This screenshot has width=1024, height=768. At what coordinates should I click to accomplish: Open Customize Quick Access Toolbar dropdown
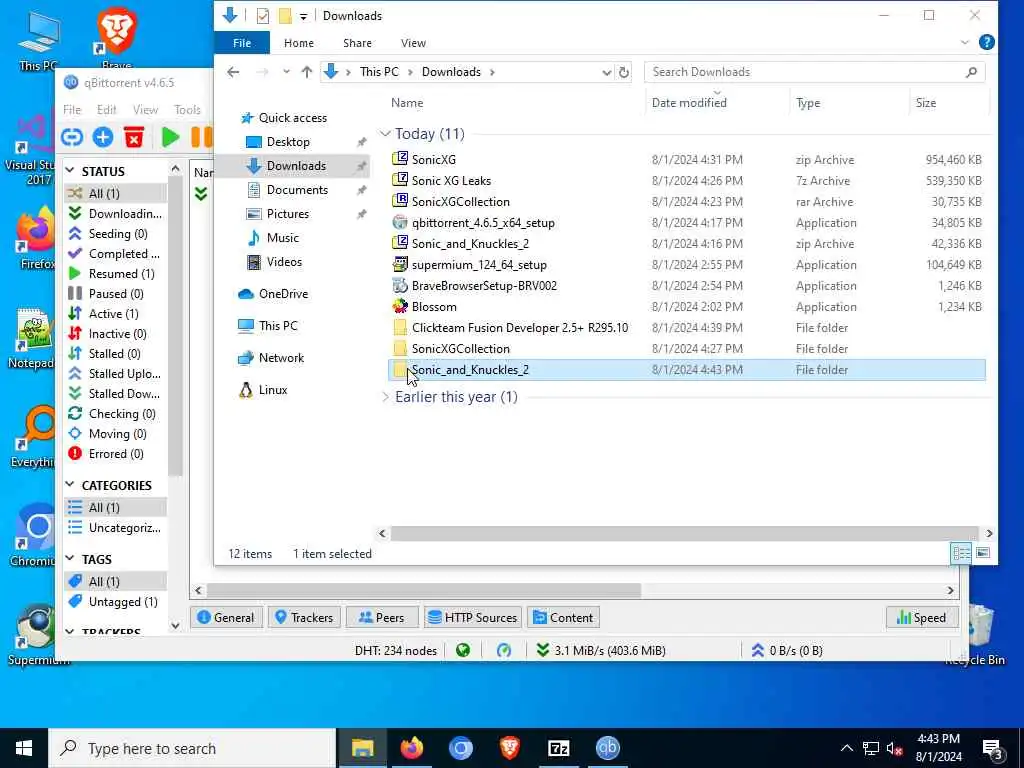pyautogui.click(x=303, y=16)
